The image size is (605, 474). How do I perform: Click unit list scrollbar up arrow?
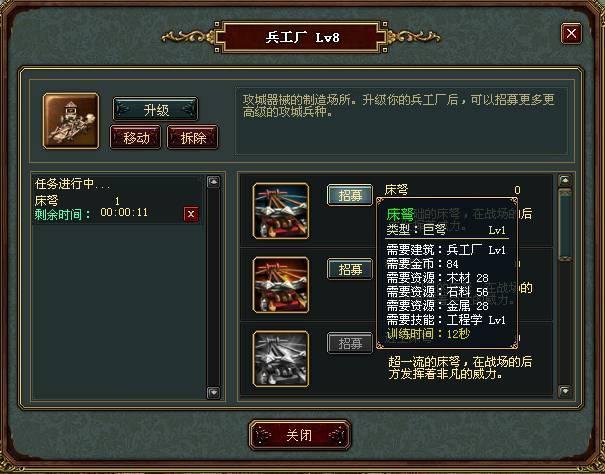click(x=565, y=180)
